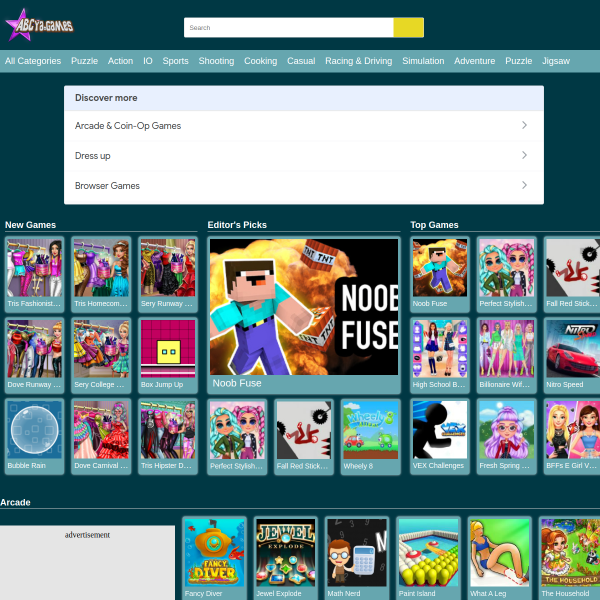Open the Math Nerd arcade game
Screen dimensions: 600x600
tap(357, 558)
